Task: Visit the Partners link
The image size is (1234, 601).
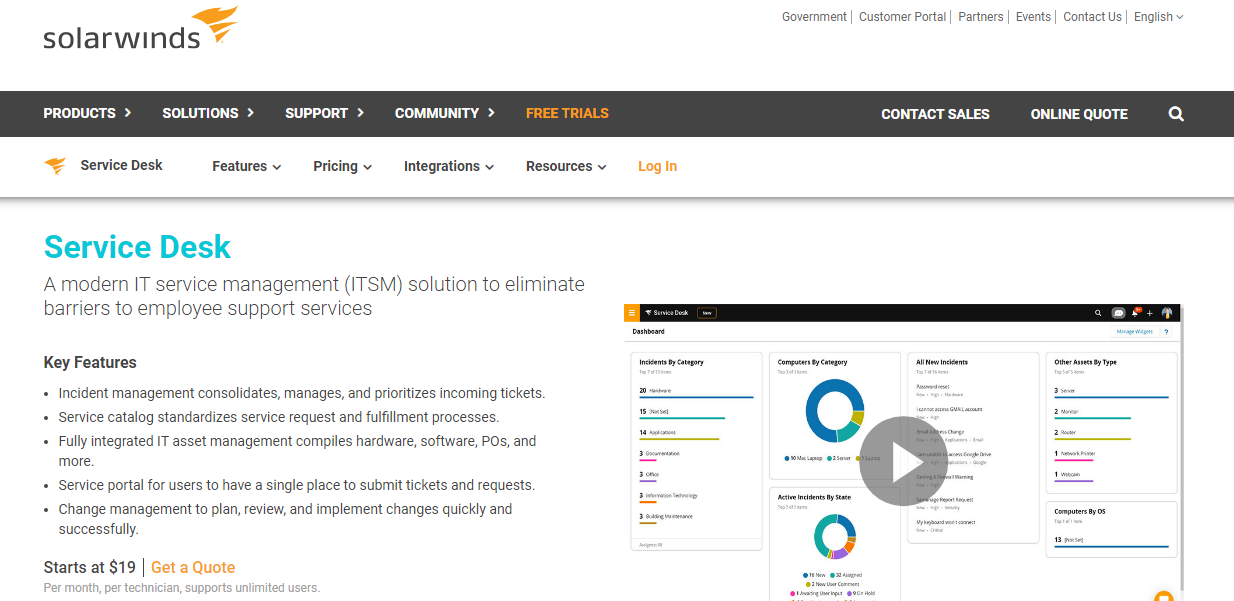Action: pyautogui.click(x=981, y=17)
